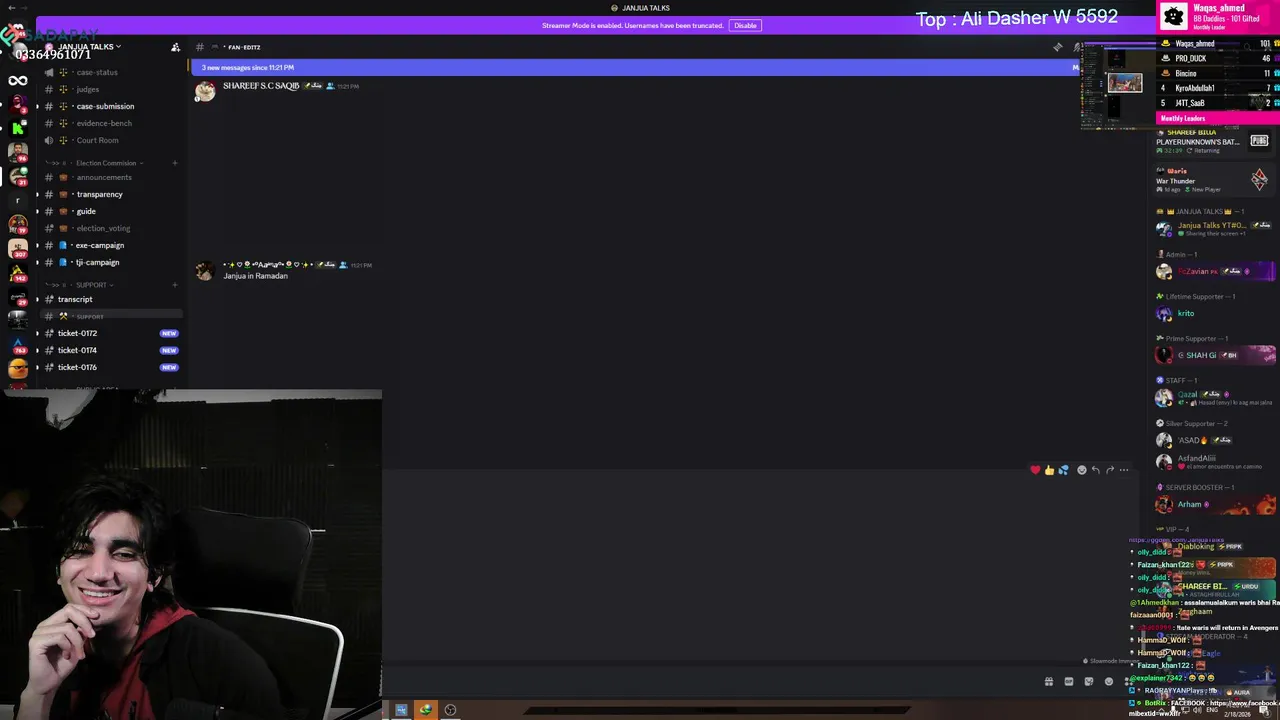This screenshot has height=720, width=1280.
Task: Click member Qazal in STAFF group
Action: click(x=1215, y=398)
